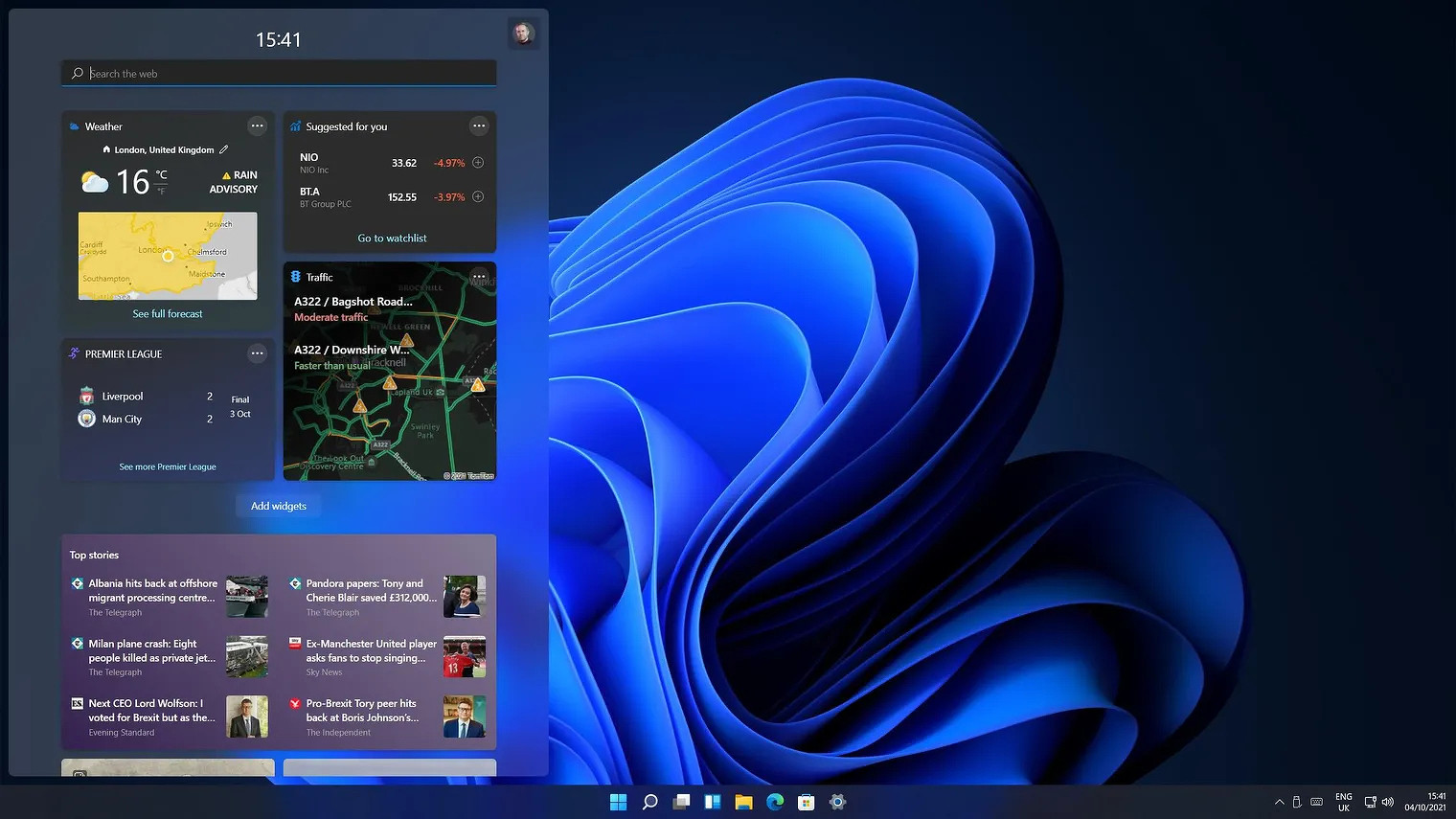
Task: Open the Microsoft Store taskbar icon
Action: 807,802
